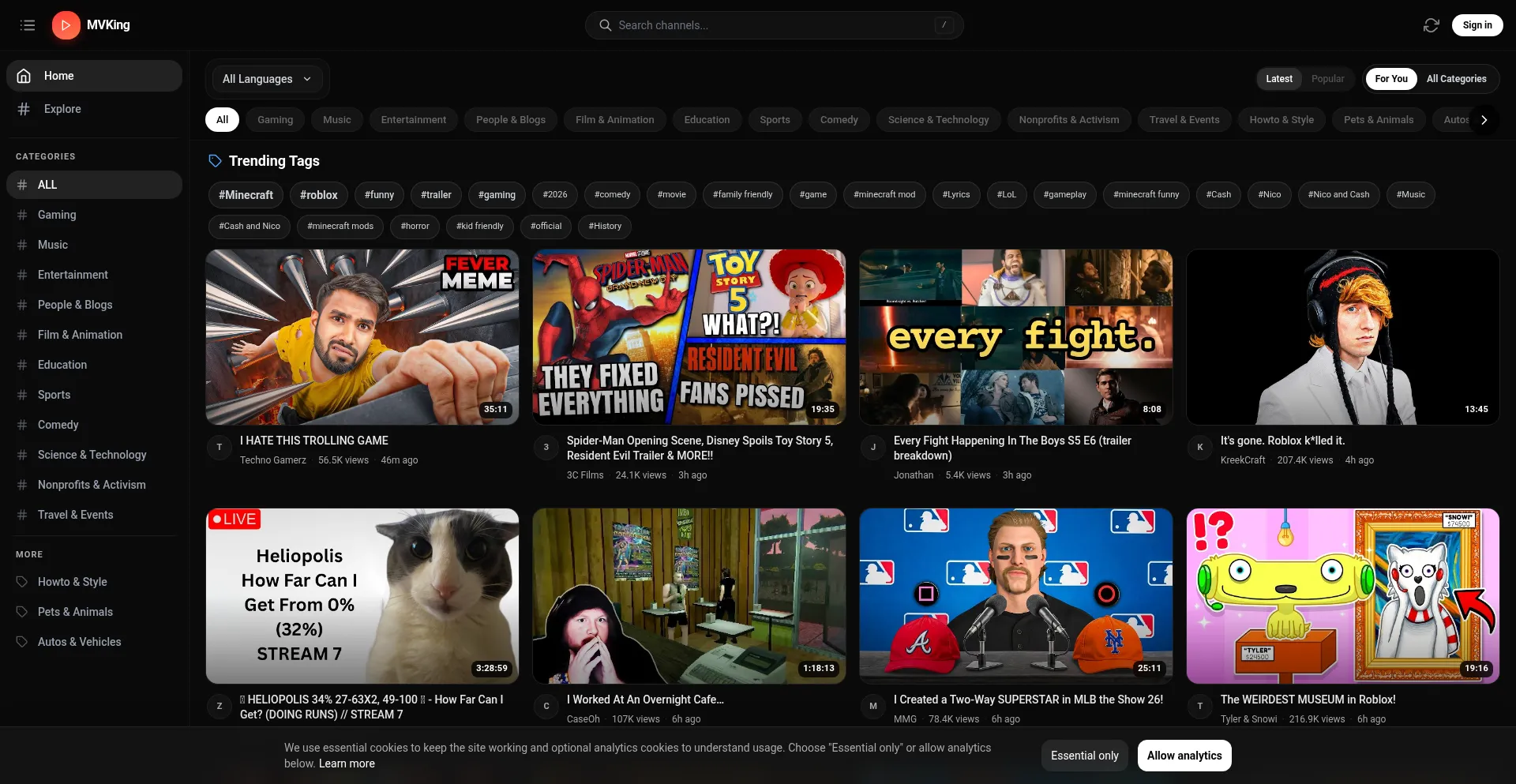1516x784 pixels.
Task: Click into the Search channels field
Action: coord(774,25)
